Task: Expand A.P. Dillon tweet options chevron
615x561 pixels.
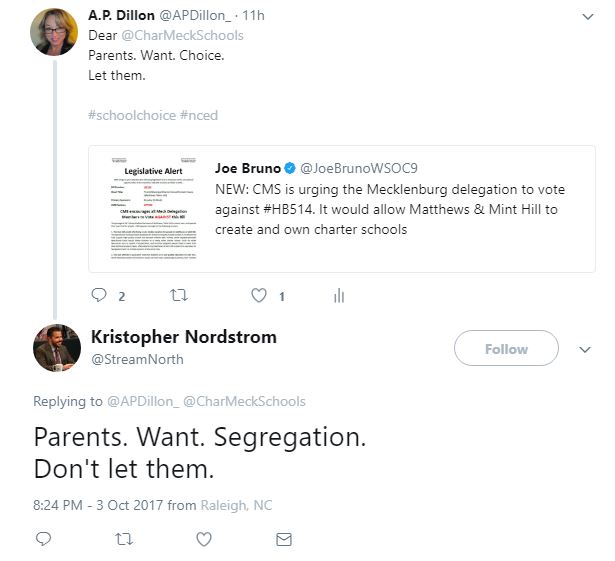Action: 586,17
